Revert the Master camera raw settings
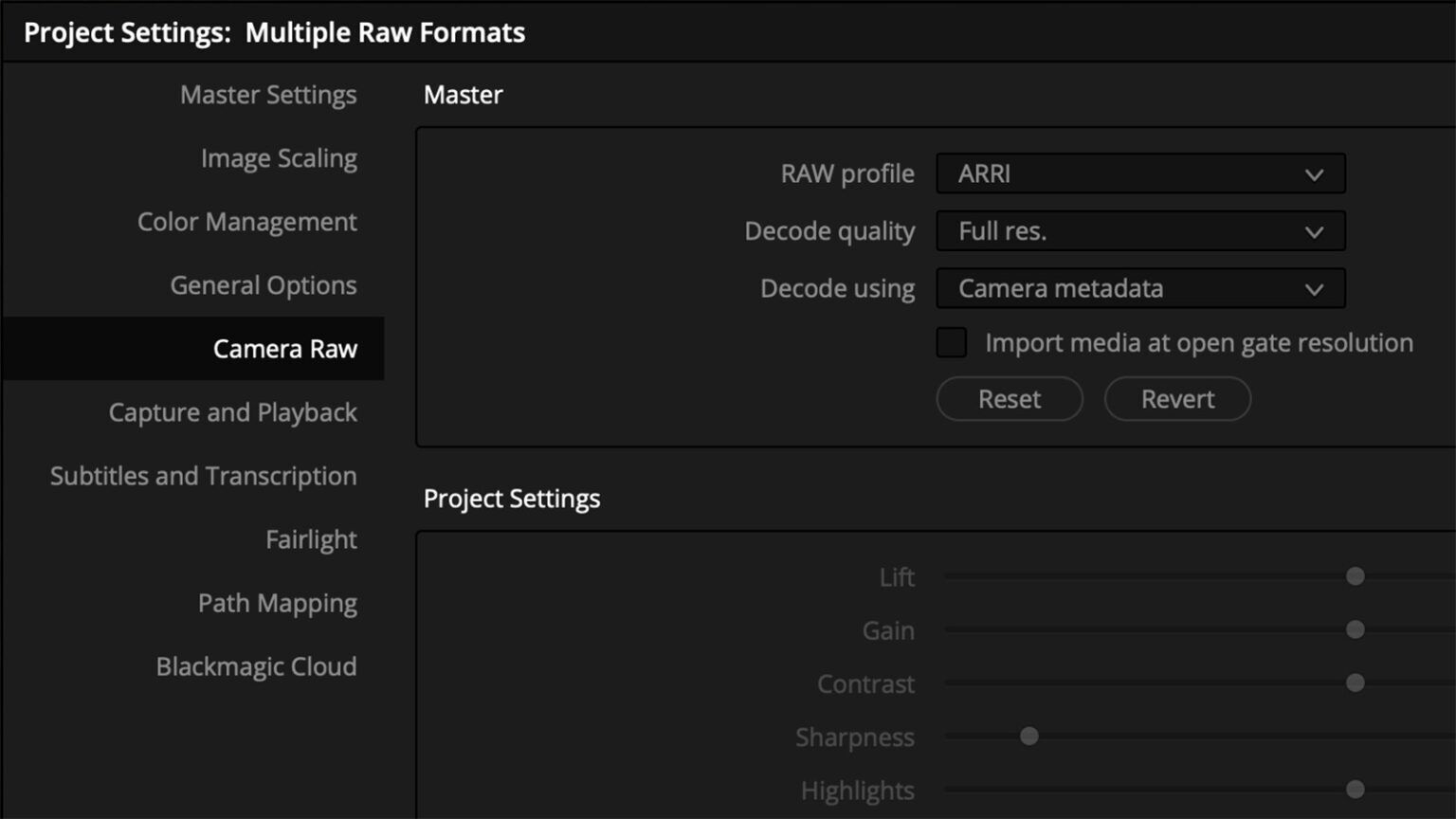The width and height of the screenshot is (1456, 819). coord(1177,399)
